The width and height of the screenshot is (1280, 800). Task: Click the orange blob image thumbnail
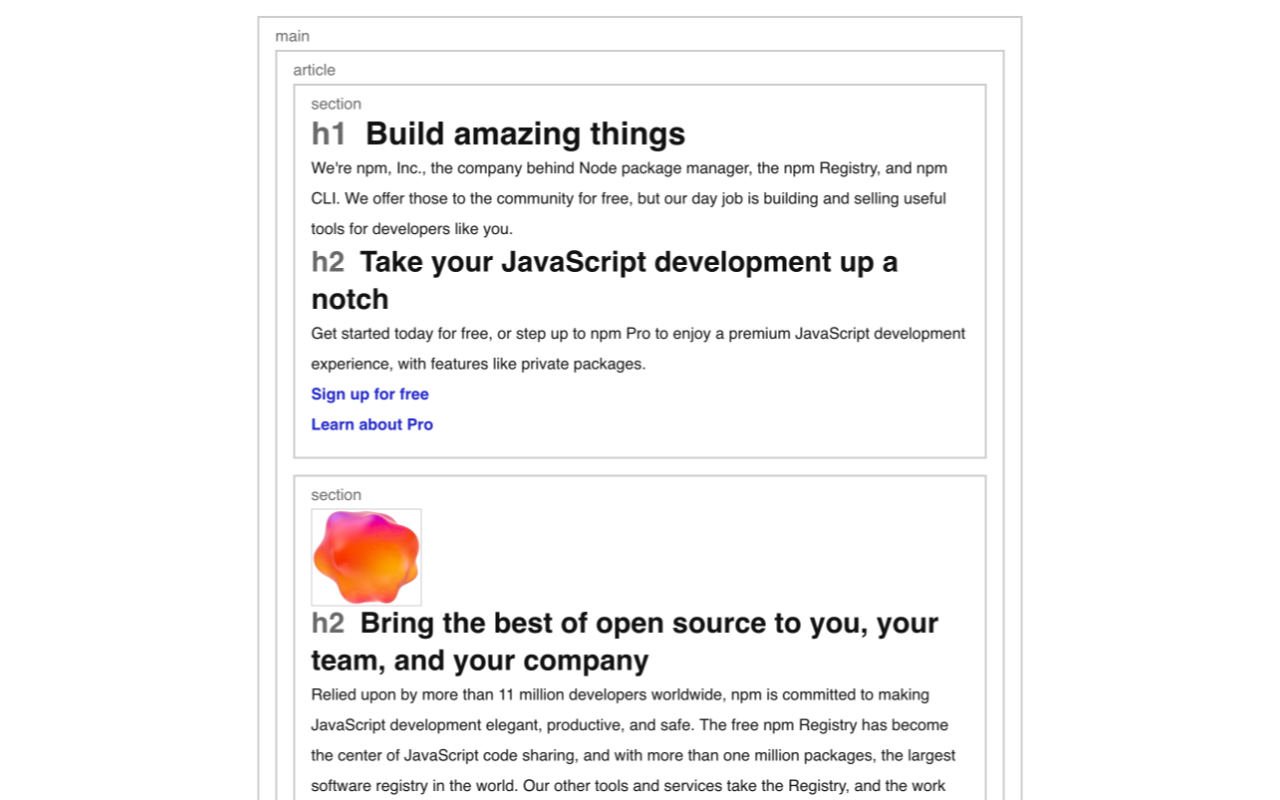click(x=366, y=557)
